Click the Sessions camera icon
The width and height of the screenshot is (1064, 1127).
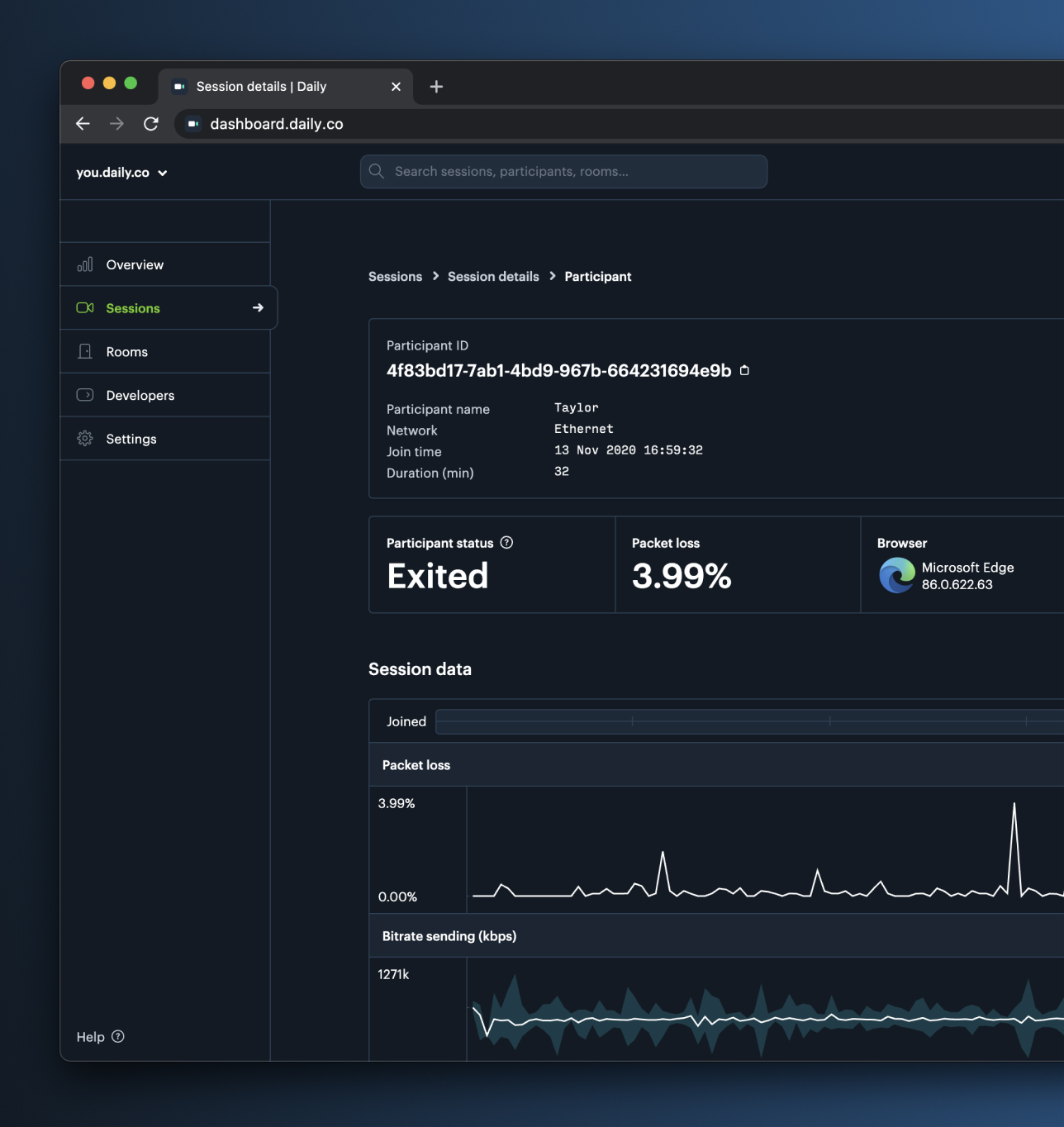[85, 307]
